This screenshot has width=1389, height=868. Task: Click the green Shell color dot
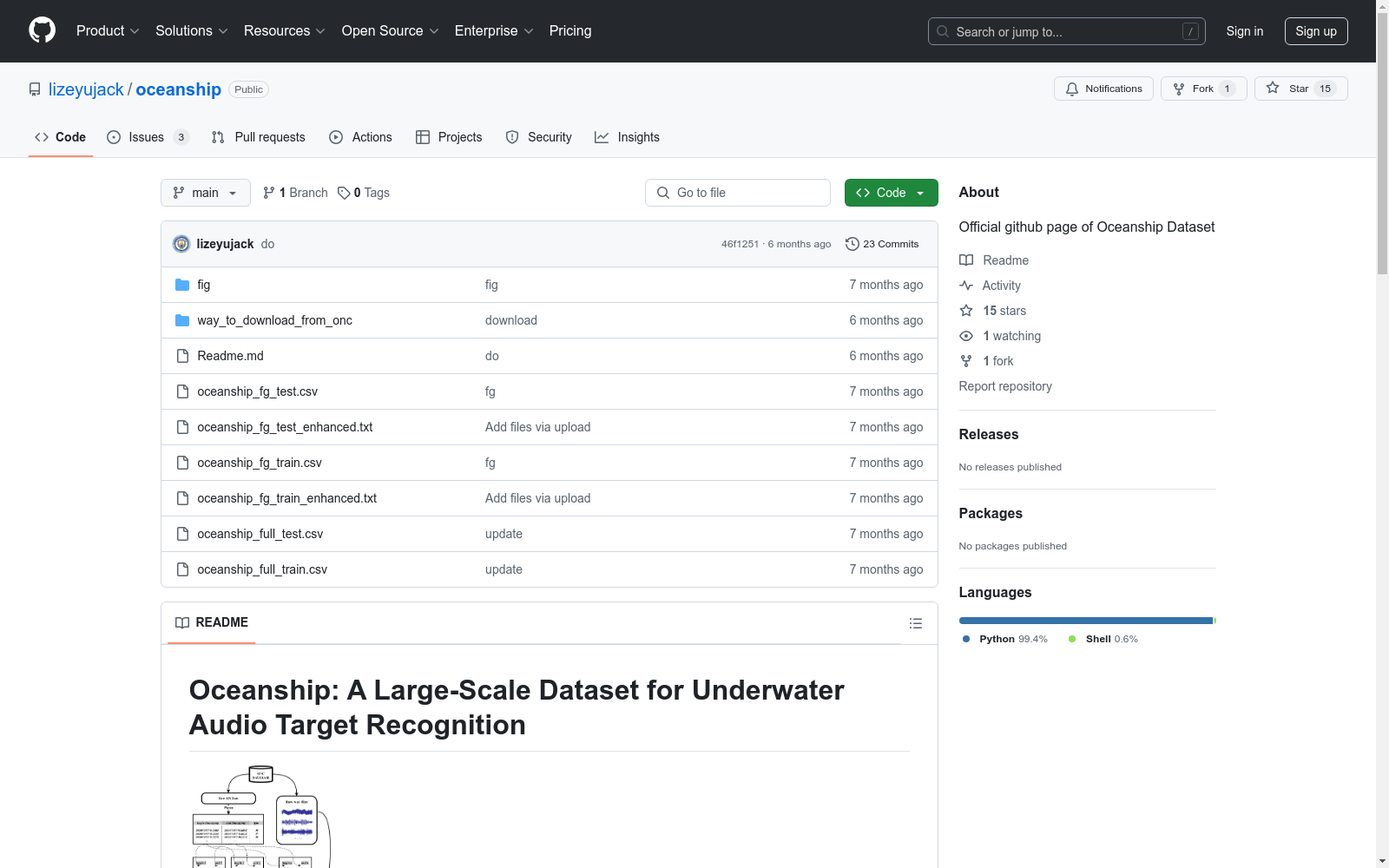click(x=1072, y=639)
